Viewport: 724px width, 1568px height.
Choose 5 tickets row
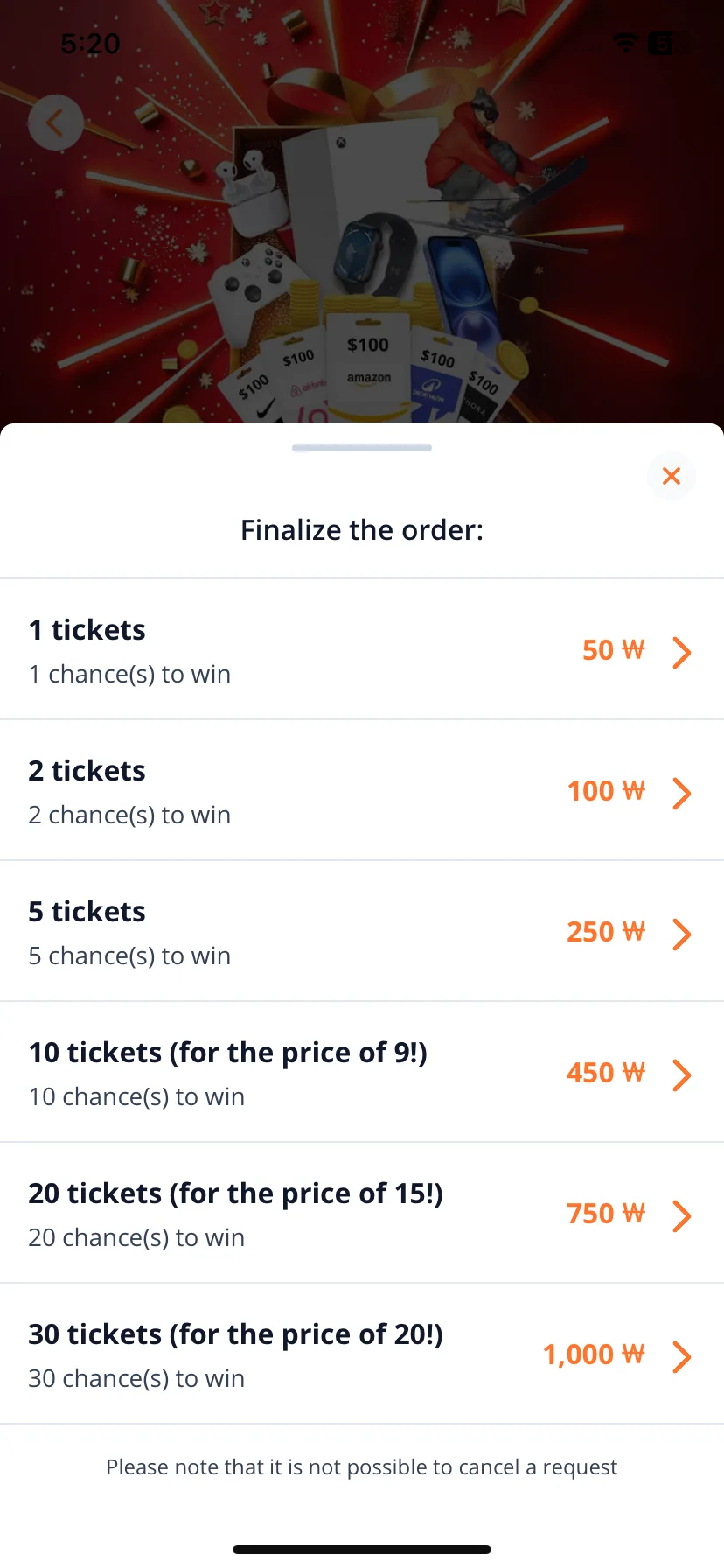point(362,931)
